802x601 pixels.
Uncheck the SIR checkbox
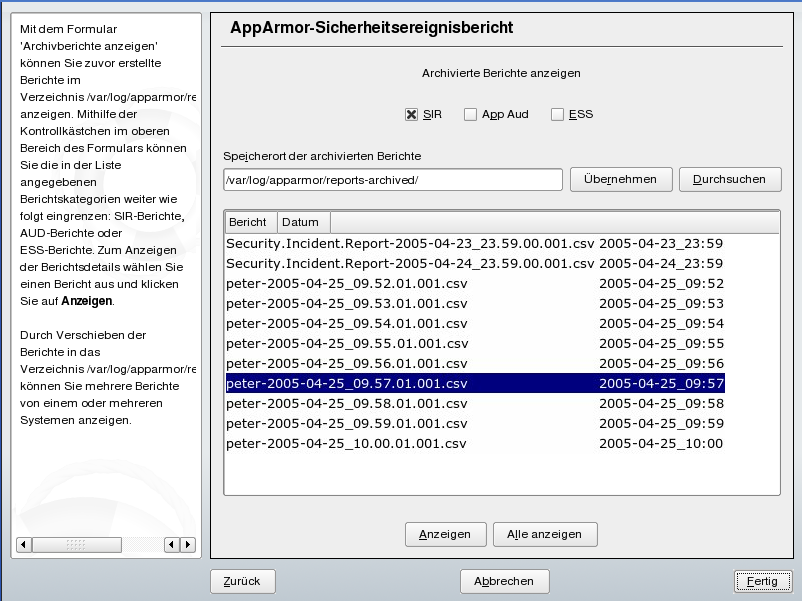(411, 115)
